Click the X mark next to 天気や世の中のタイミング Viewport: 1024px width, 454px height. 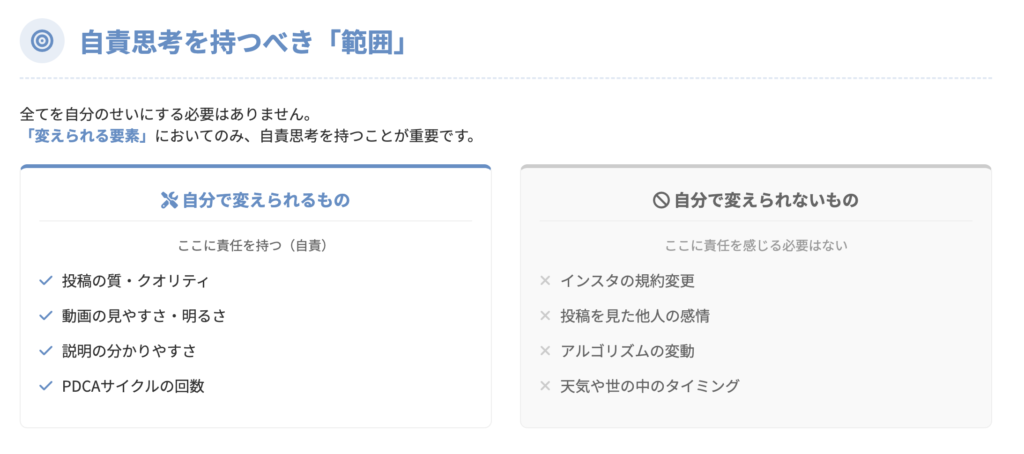pos(545,386)
